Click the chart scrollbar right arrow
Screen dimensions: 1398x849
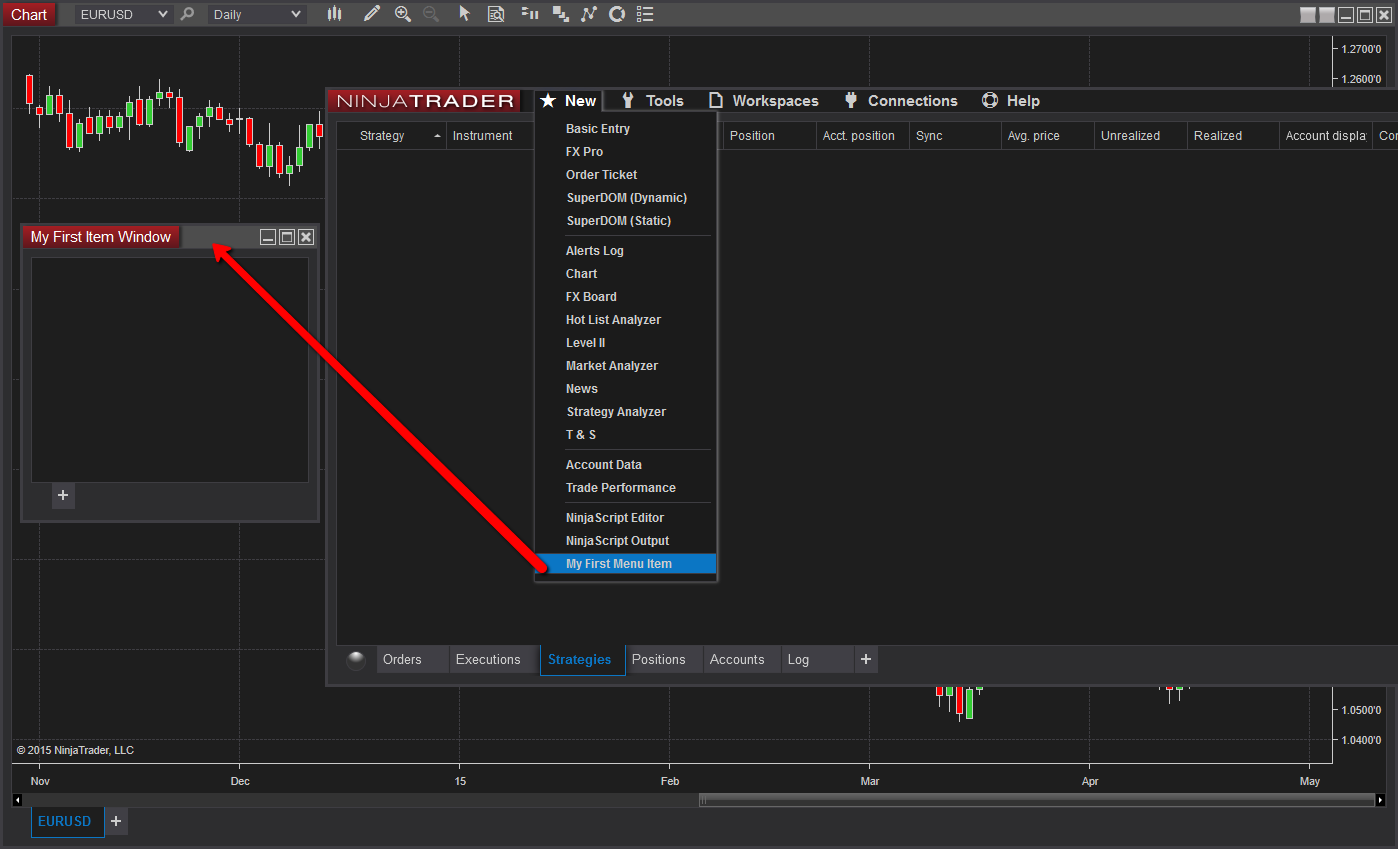click(x=1381, y=800)
